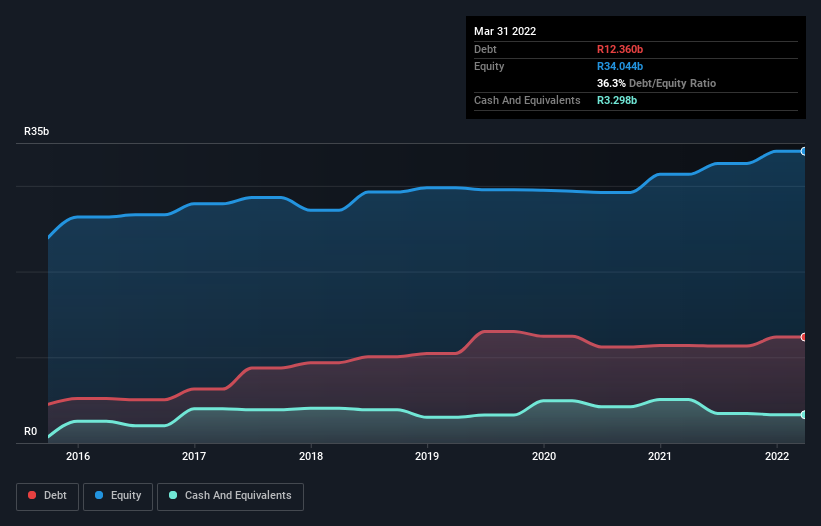Select the 2016 x-axis label

(x=78, y=456)
